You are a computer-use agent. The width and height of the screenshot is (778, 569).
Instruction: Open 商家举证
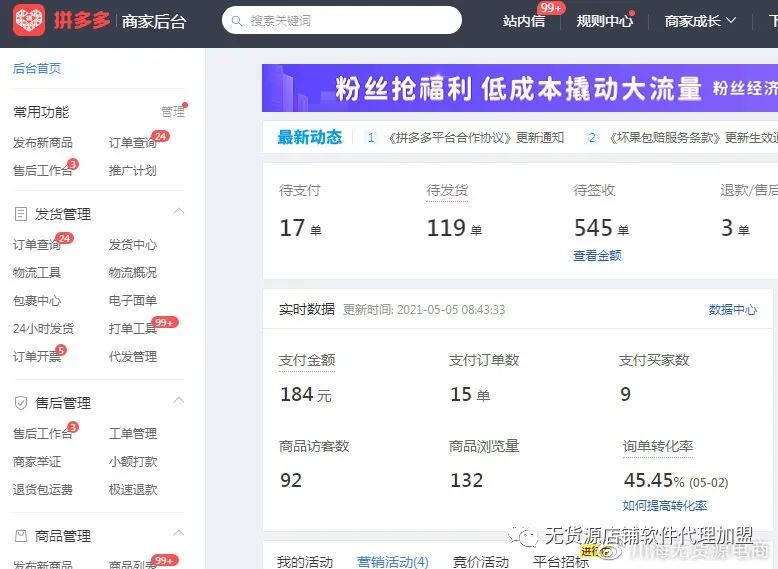[37, 462]
